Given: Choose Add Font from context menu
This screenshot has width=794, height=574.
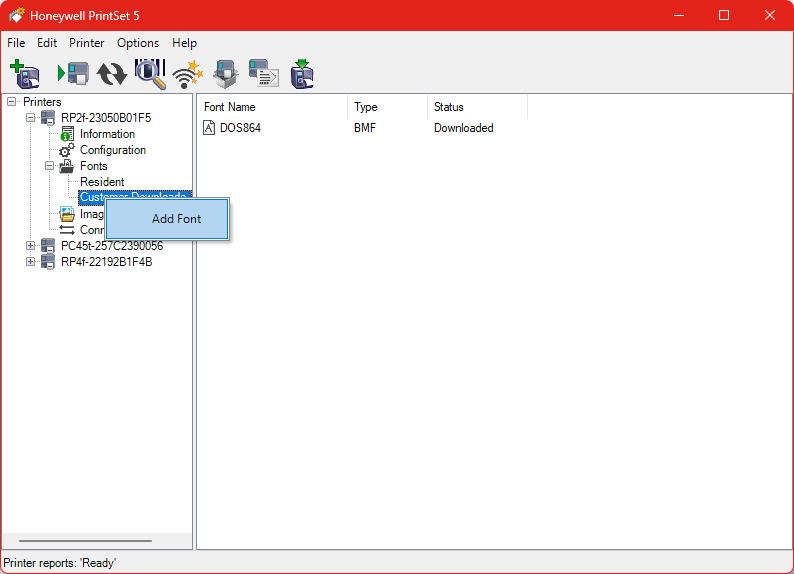Looking at the screenshot, I should tap(167, 219).
